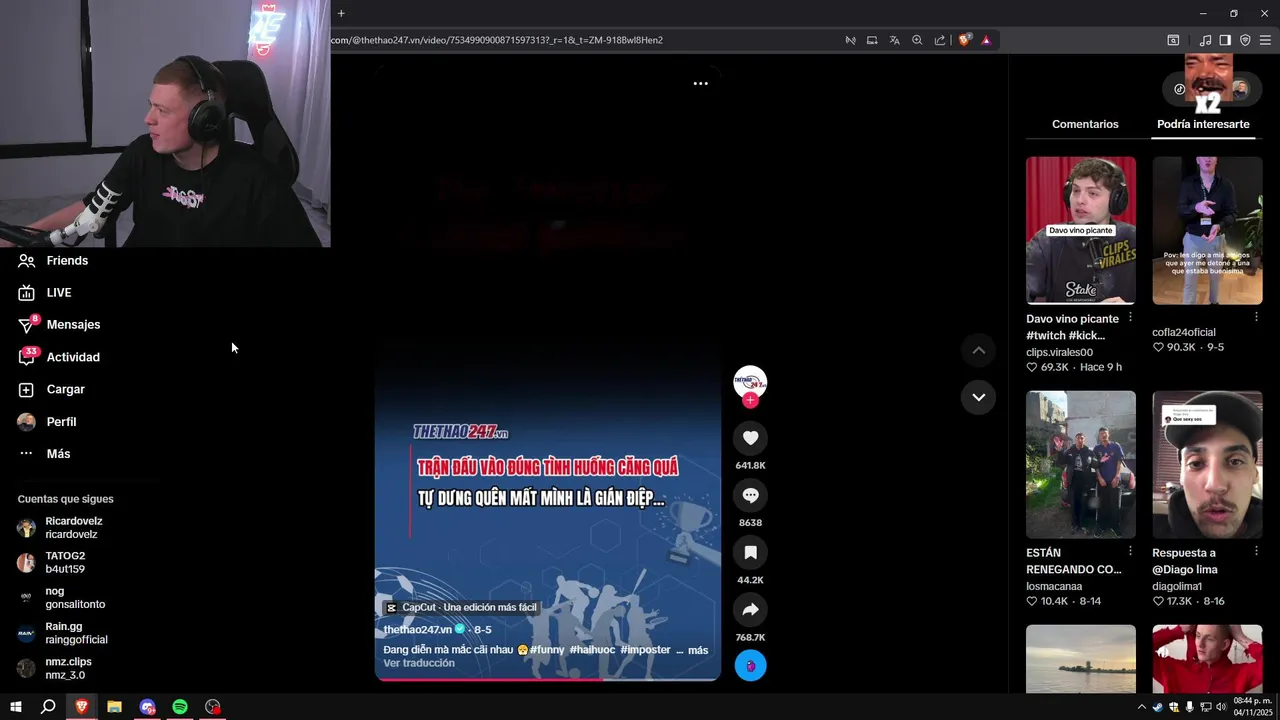The height and width of the screenshot is (720, 1280).
Task: Open Spotify from the taskbar
Action: pyautogui.click(x=180, y=707)
